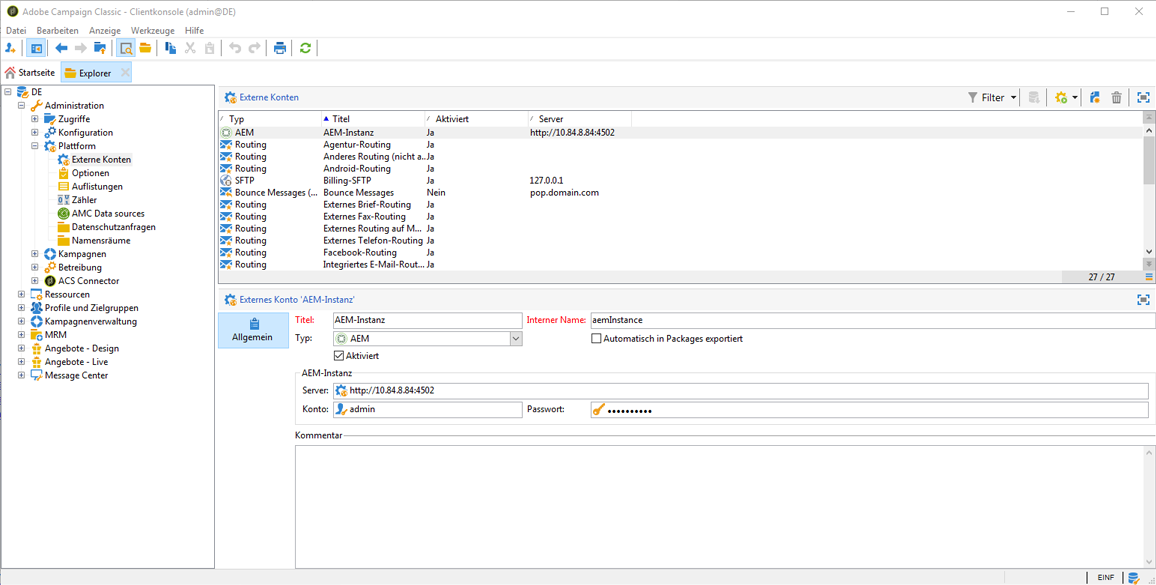Click the Interner Name input field

(x=871, y=320)
